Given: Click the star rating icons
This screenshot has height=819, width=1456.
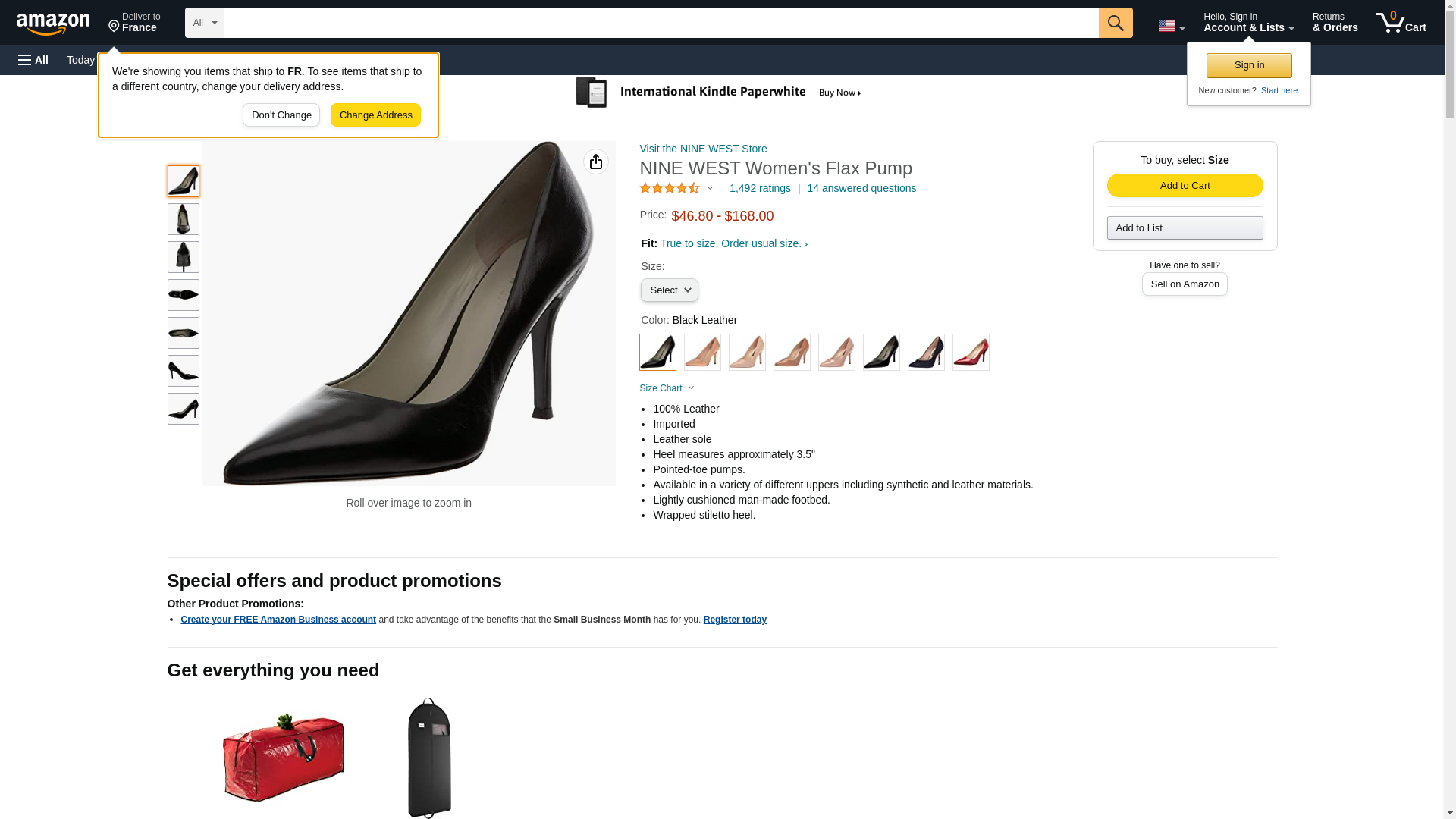Looking at the screenshot, I should pos(670,188).
